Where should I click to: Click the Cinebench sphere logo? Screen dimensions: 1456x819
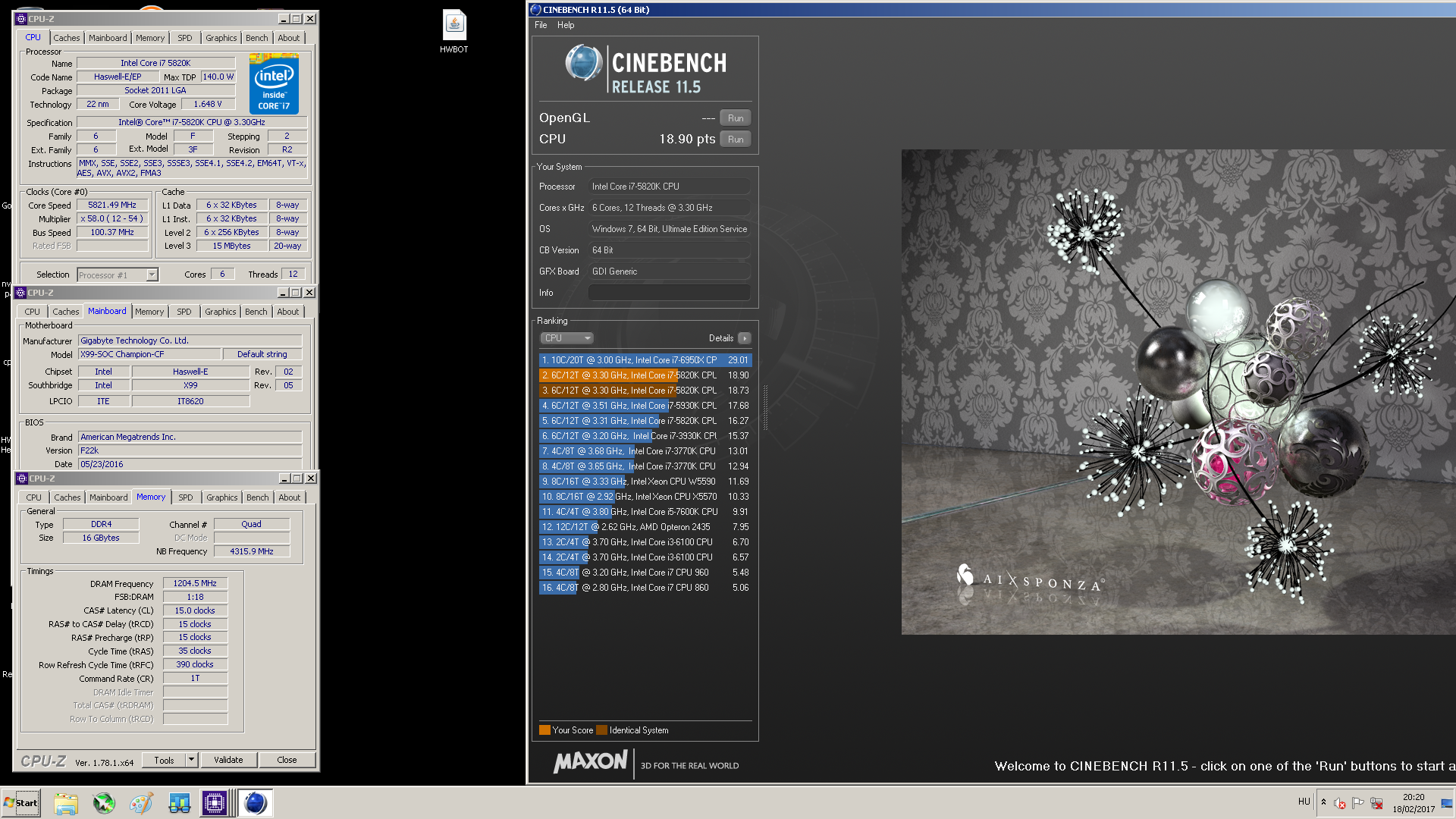584,64
